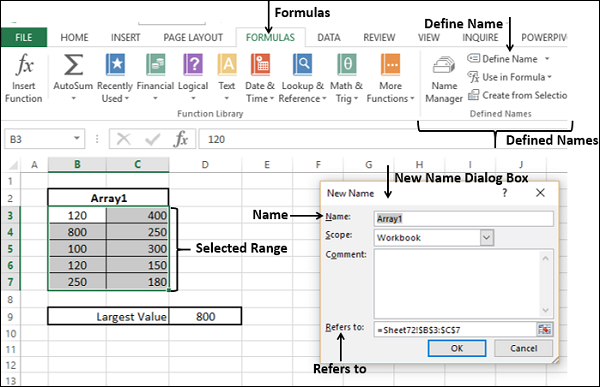Open the Scope dropdown arrow

click(486, 238)
